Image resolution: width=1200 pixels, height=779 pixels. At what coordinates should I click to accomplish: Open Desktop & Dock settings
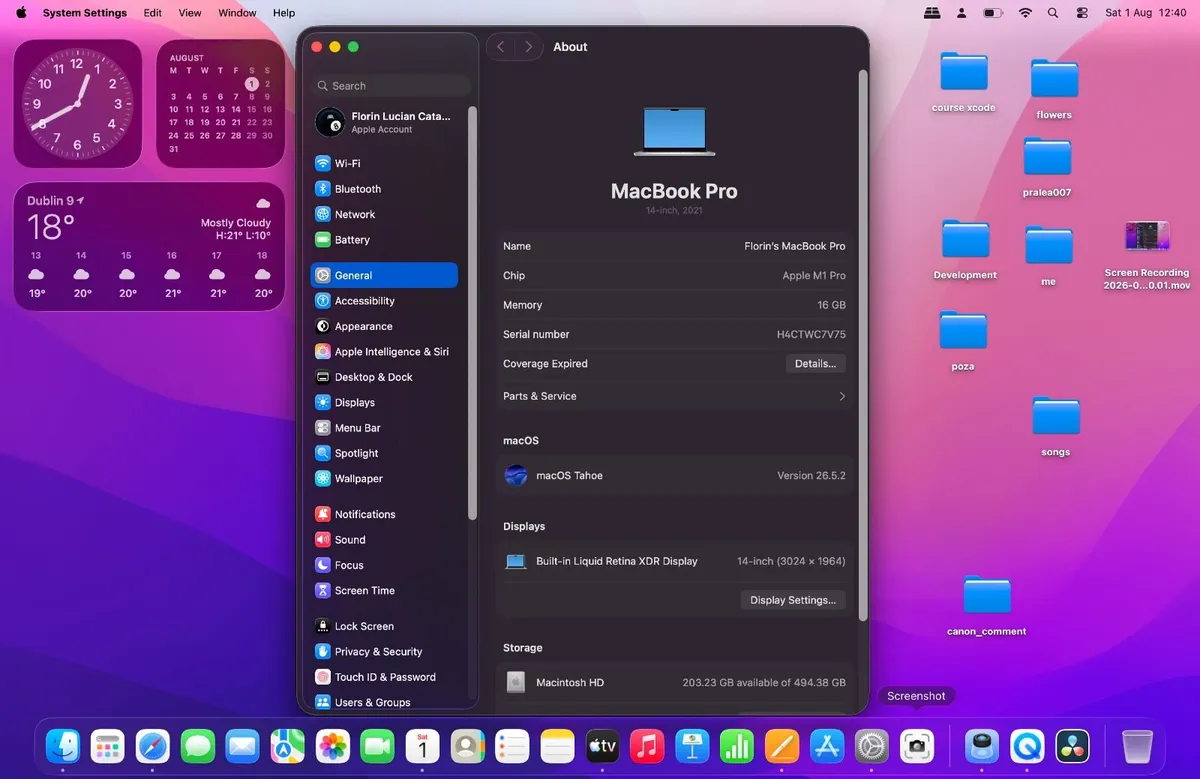coord(384,377)
